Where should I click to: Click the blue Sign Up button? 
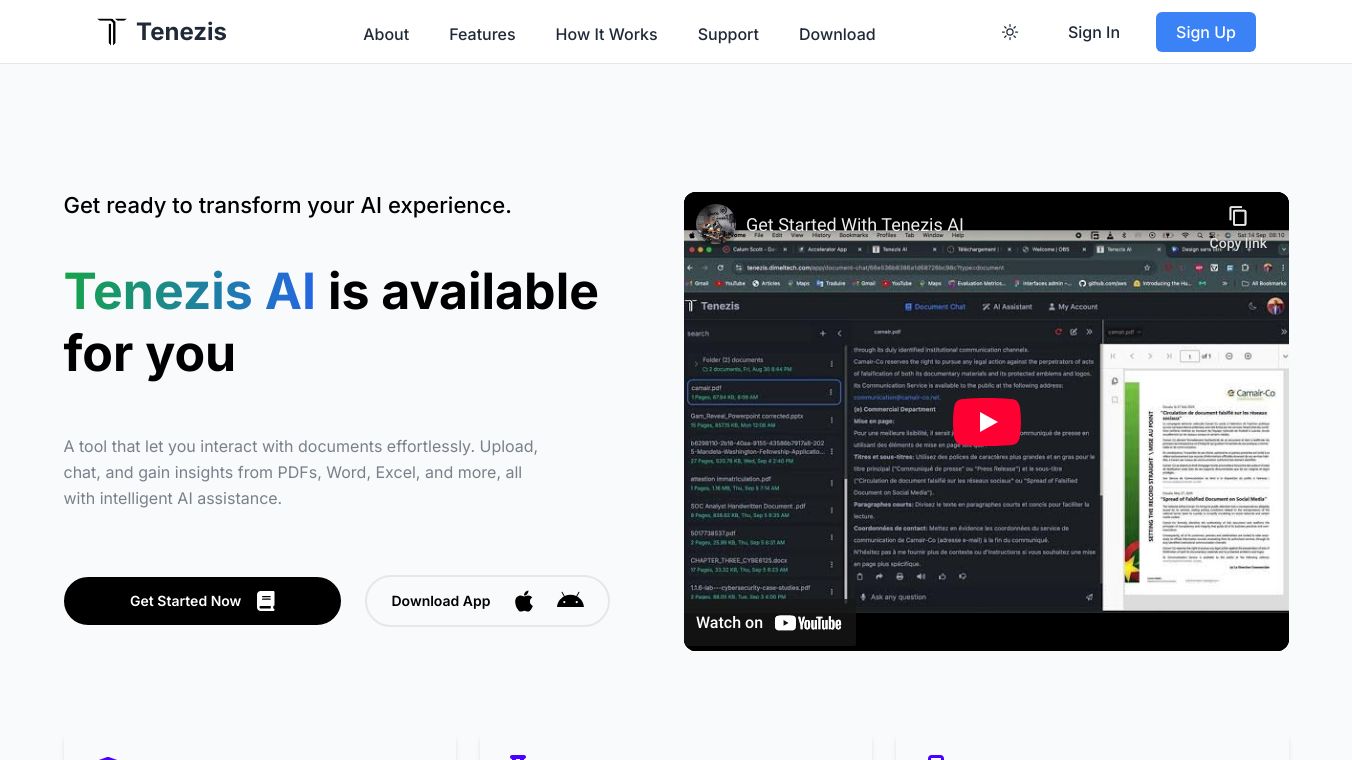coord(1206,32)
